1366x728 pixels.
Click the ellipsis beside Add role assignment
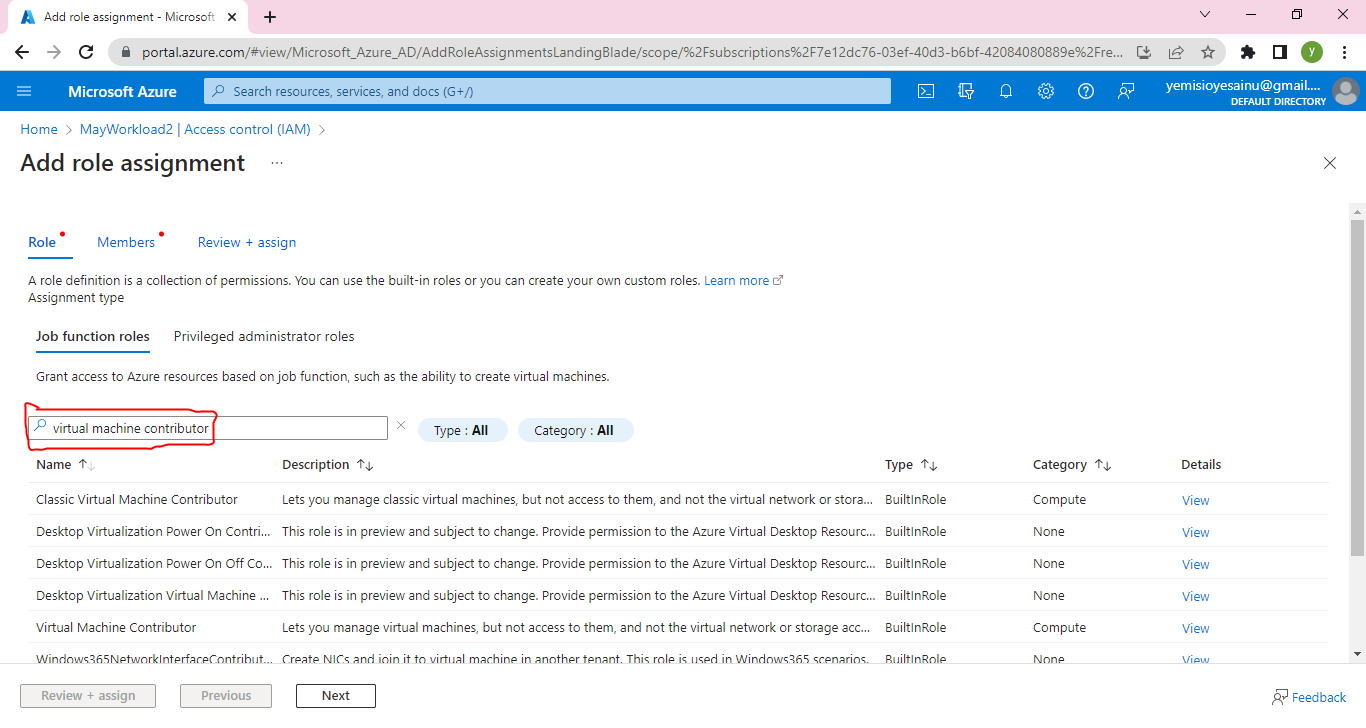277,163
